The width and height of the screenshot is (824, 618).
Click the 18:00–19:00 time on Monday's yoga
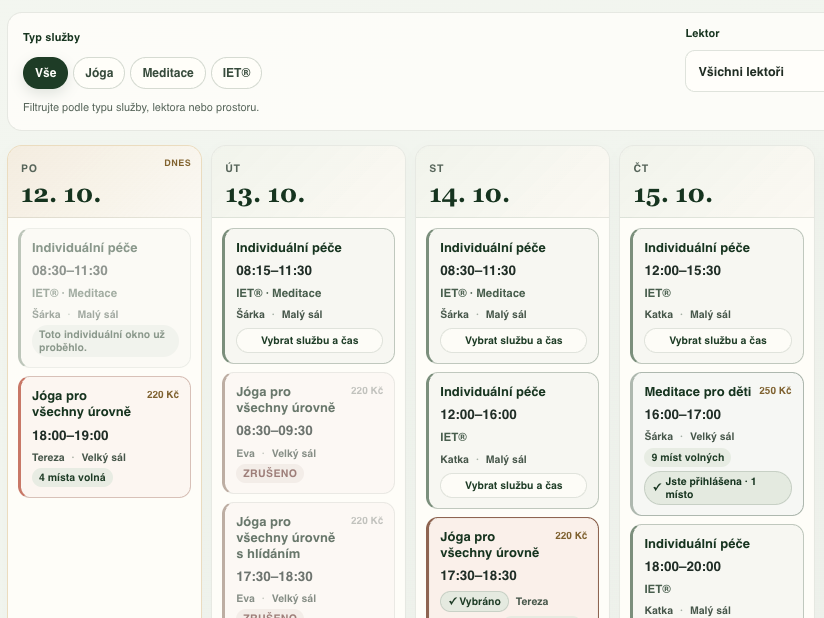(x=70, y=436)
